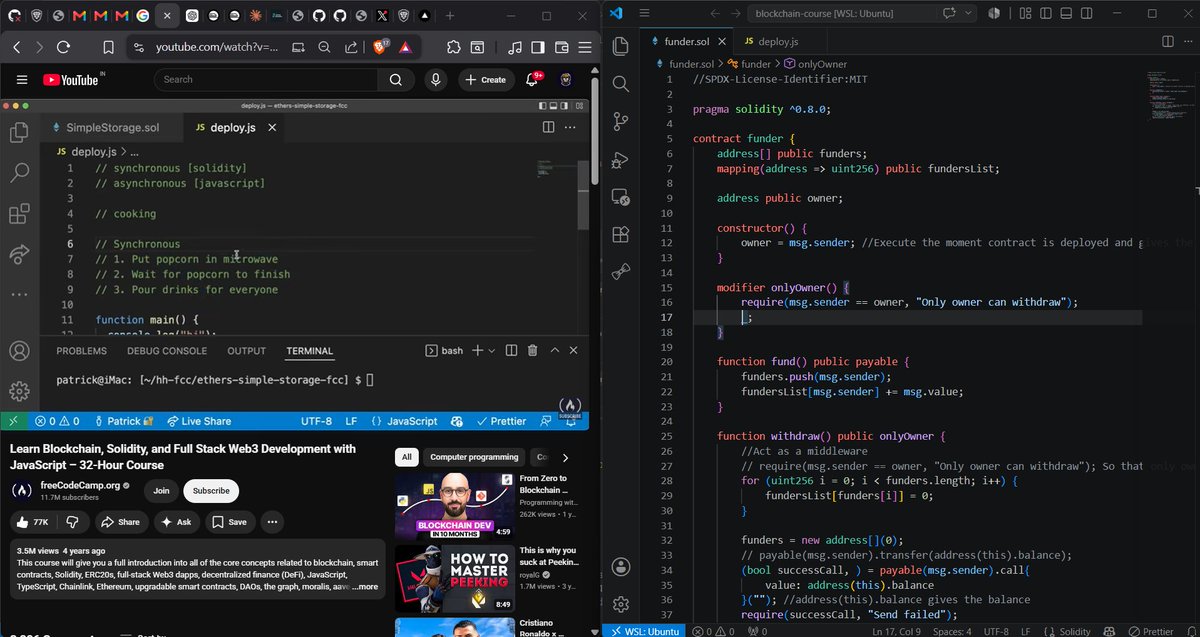Open browser Extensions puzzle icon

click(453, 47)
